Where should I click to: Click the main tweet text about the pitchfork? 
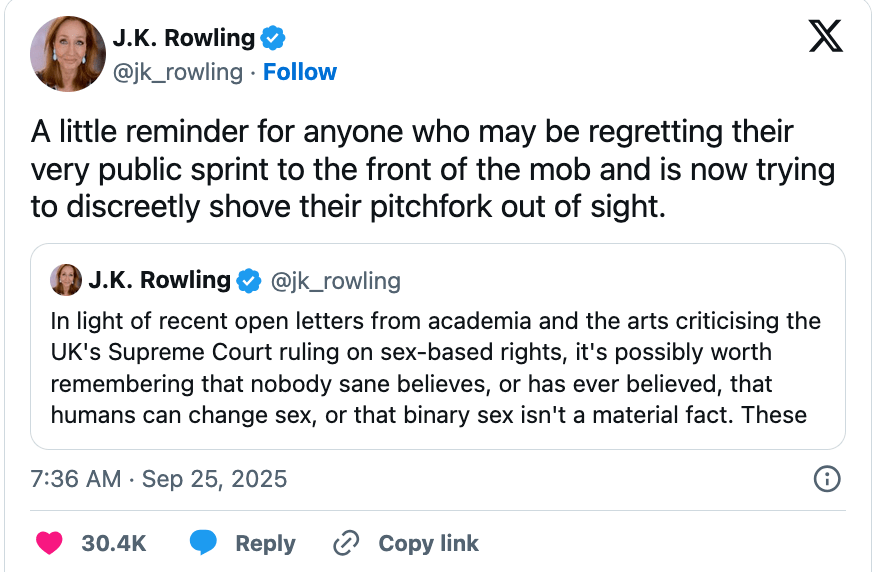(x=432, y=168)
